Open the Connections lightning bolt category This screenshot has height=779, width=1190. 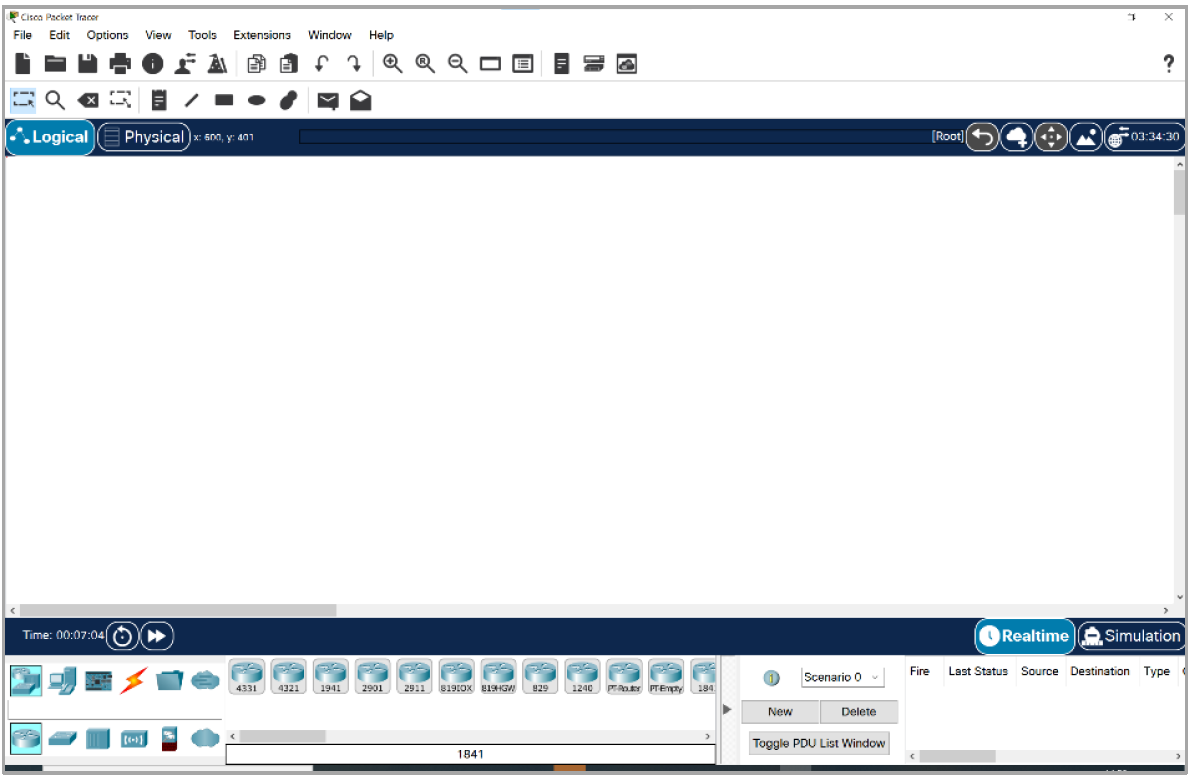[x=134, y=681]
